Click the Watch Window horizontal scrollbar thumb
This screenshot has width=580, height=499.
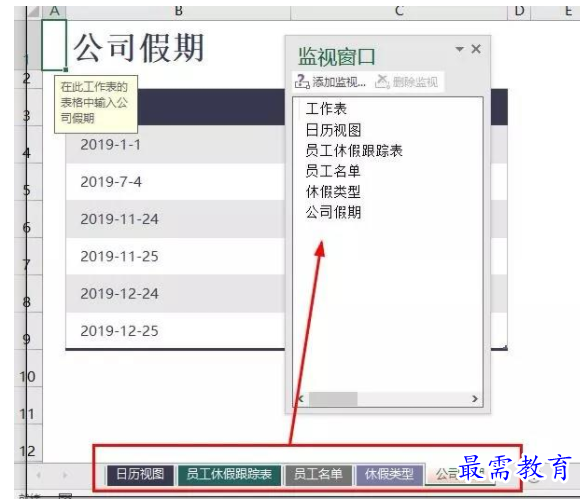[333, 399]
